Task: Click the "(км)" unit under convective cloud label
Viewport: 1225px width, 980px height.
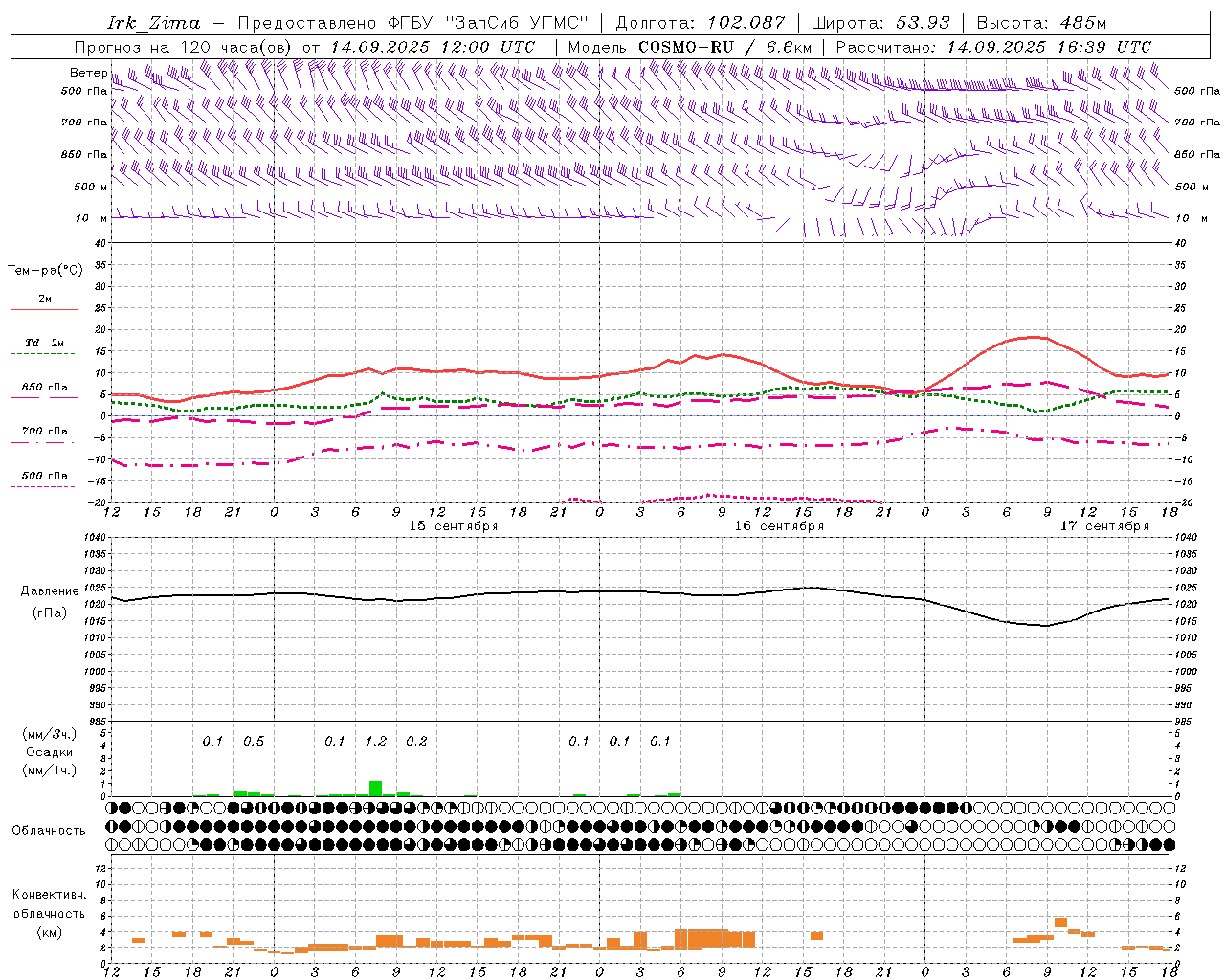Action: (50, 932)
